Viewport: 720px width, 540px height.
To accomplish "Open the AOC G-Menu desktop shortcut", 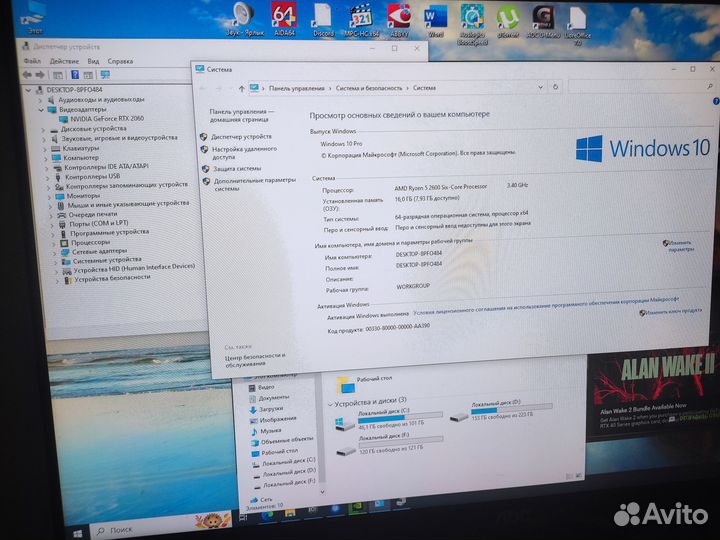I will 543,21.
